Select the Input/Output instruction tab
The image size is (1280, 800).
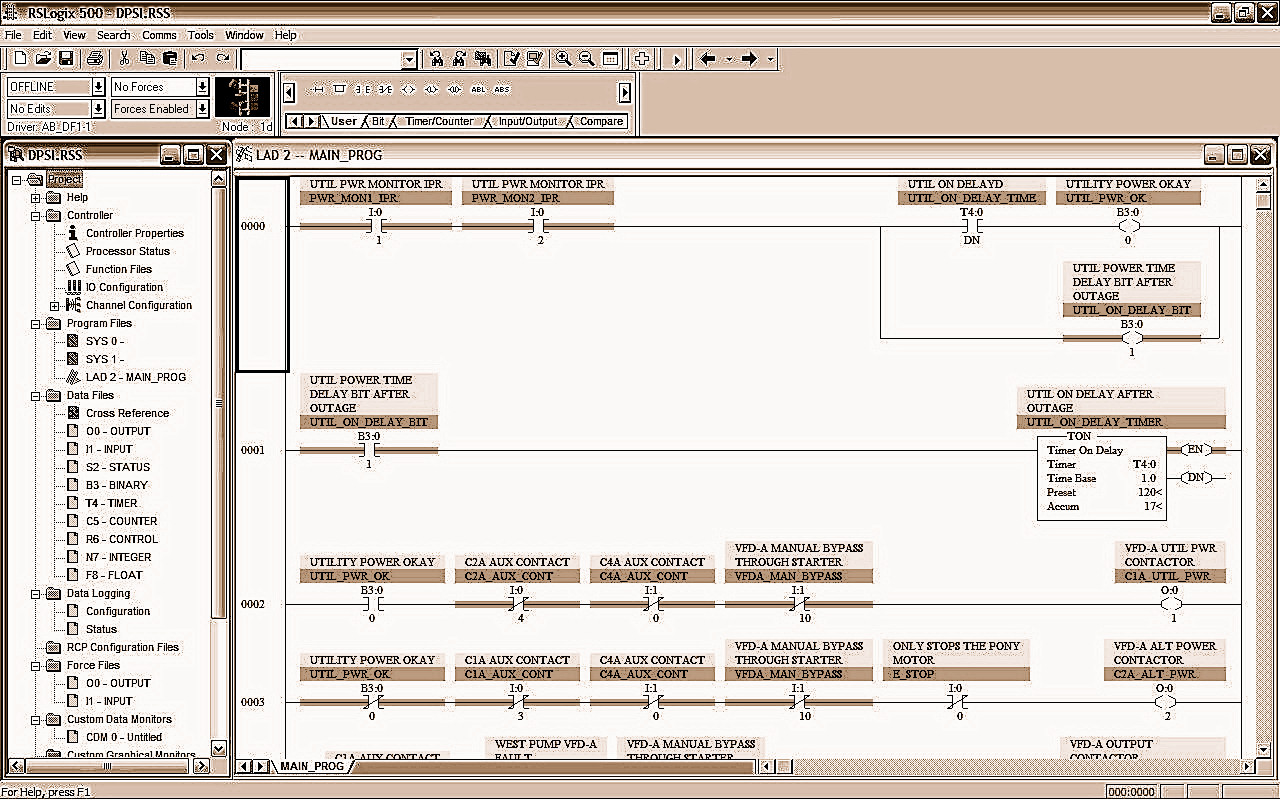pyautogui.click(x=527, y=121)
